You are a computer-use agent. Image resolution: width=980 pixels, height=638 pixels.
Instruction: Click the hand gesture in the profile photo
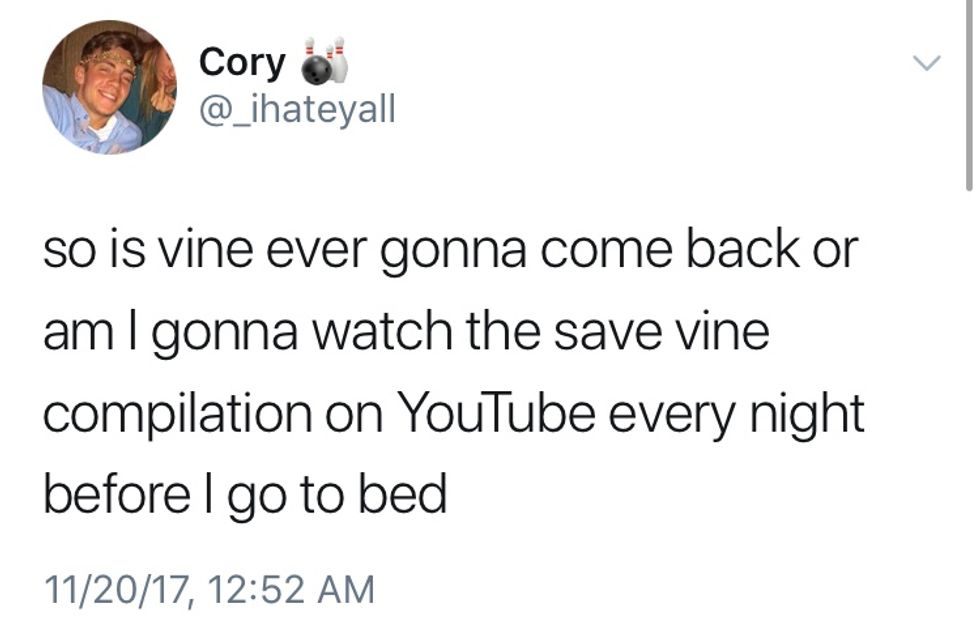162,98
